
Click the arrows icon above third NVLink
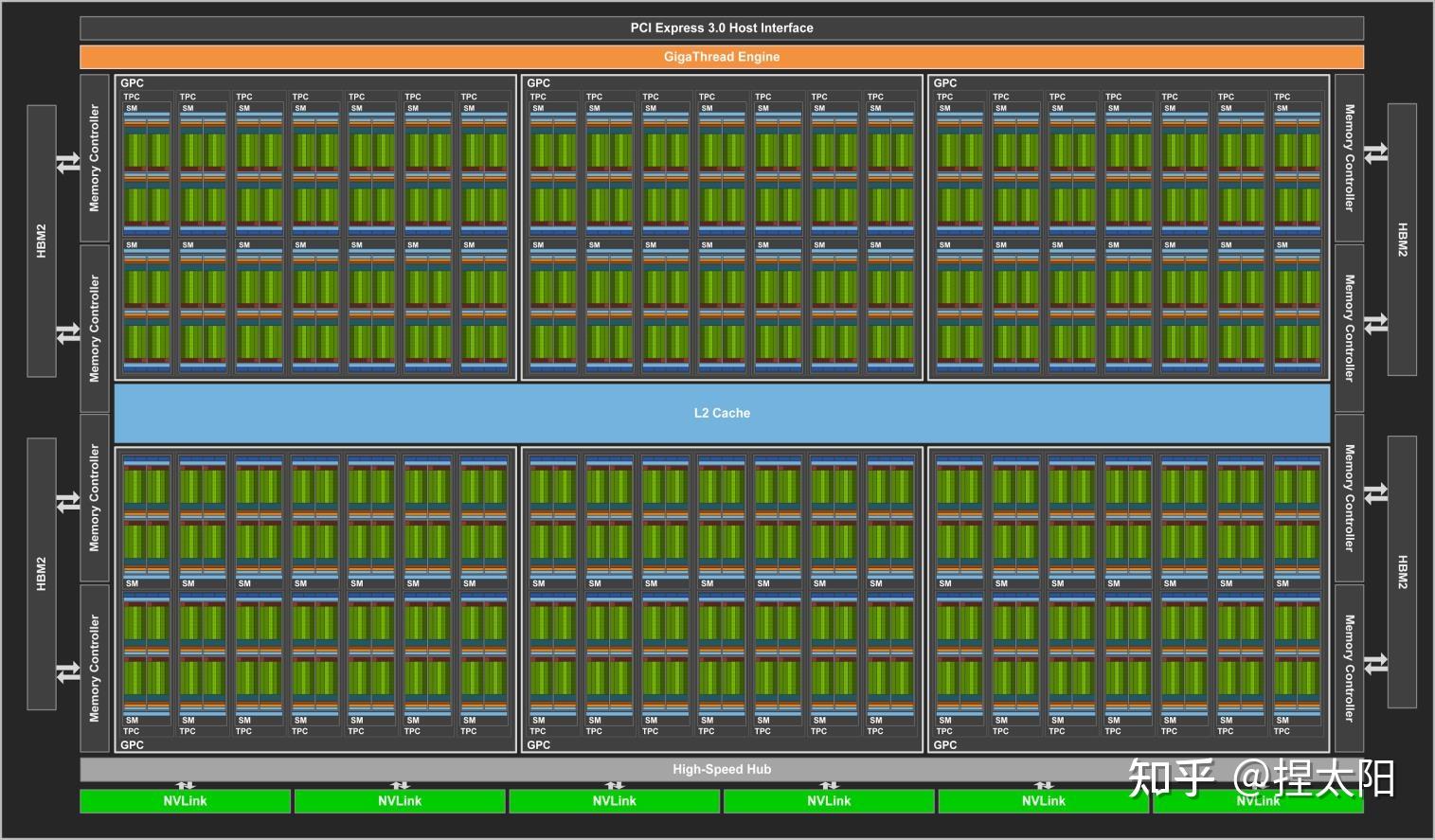[615, 785]
